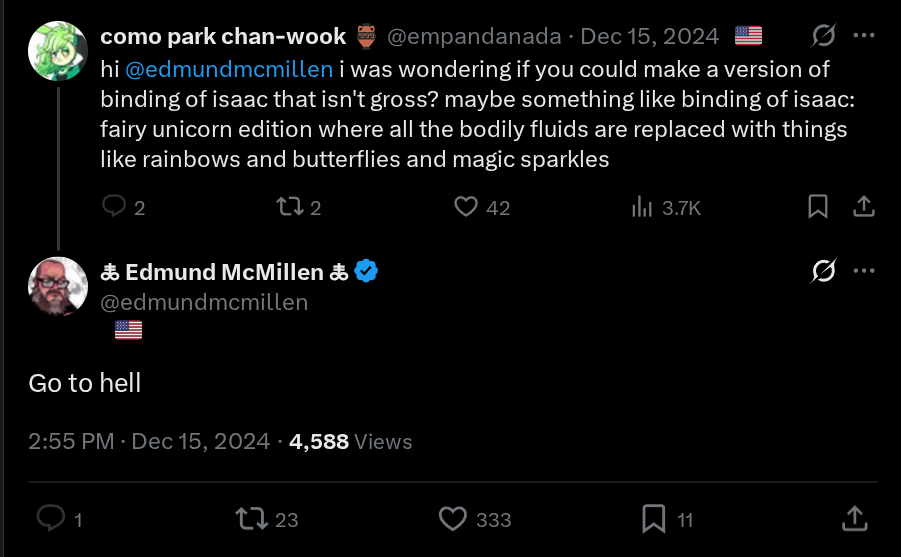Open more options on Edmund McMillen's reply

864,272
